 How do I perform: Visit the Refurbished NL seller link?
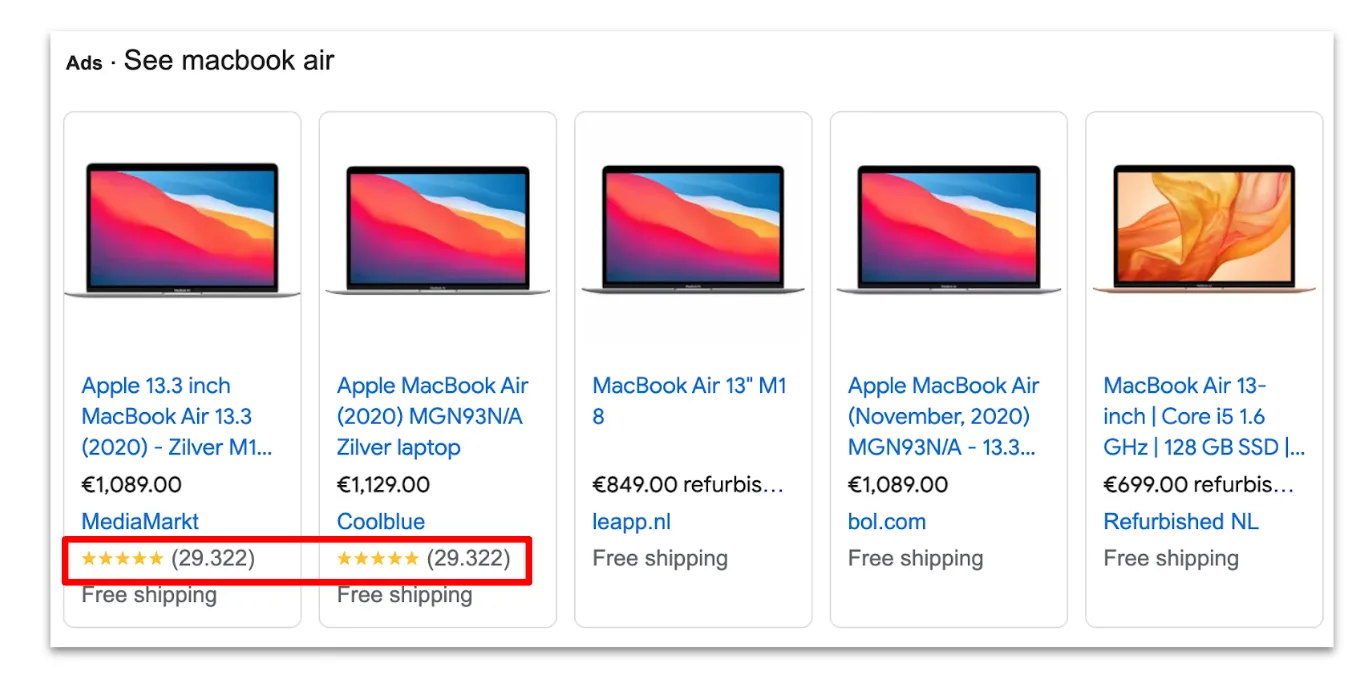tap(1181, 522)
